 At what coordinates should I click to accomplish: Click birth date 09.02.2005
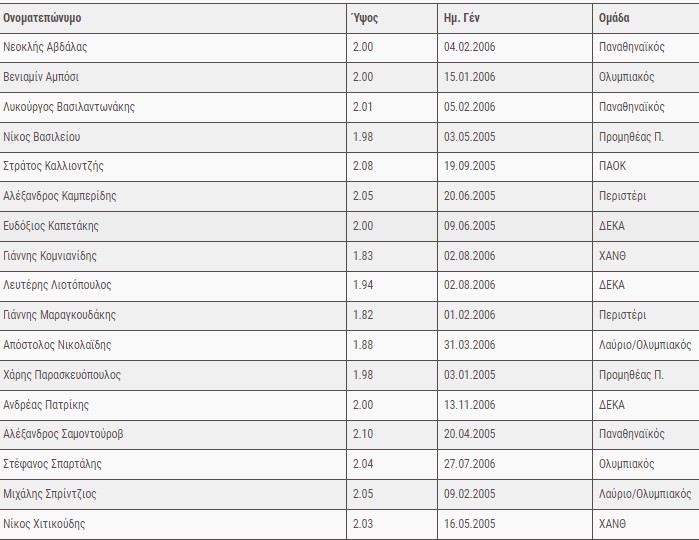tap(470, 494)
